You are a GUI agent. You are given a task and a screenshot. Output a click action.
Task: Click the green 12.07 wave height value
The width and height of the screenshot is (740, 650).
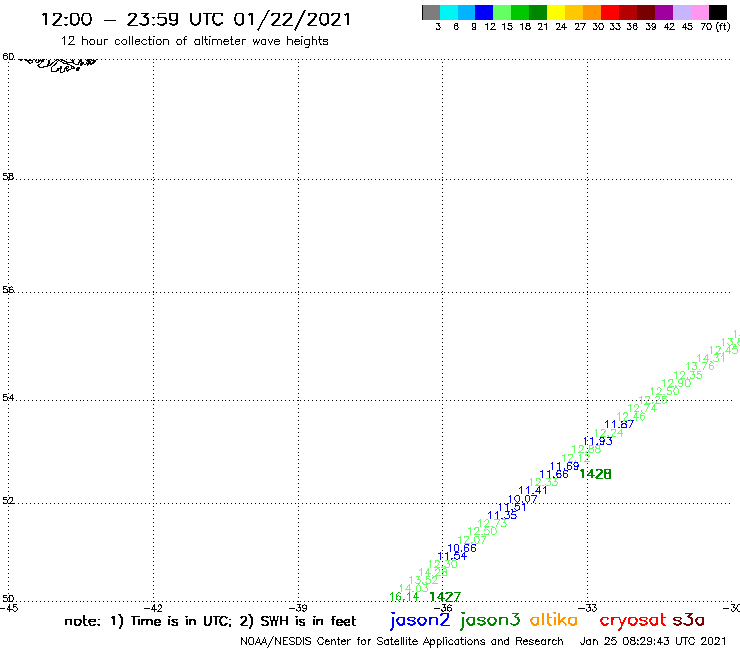[x=472, y=540]
